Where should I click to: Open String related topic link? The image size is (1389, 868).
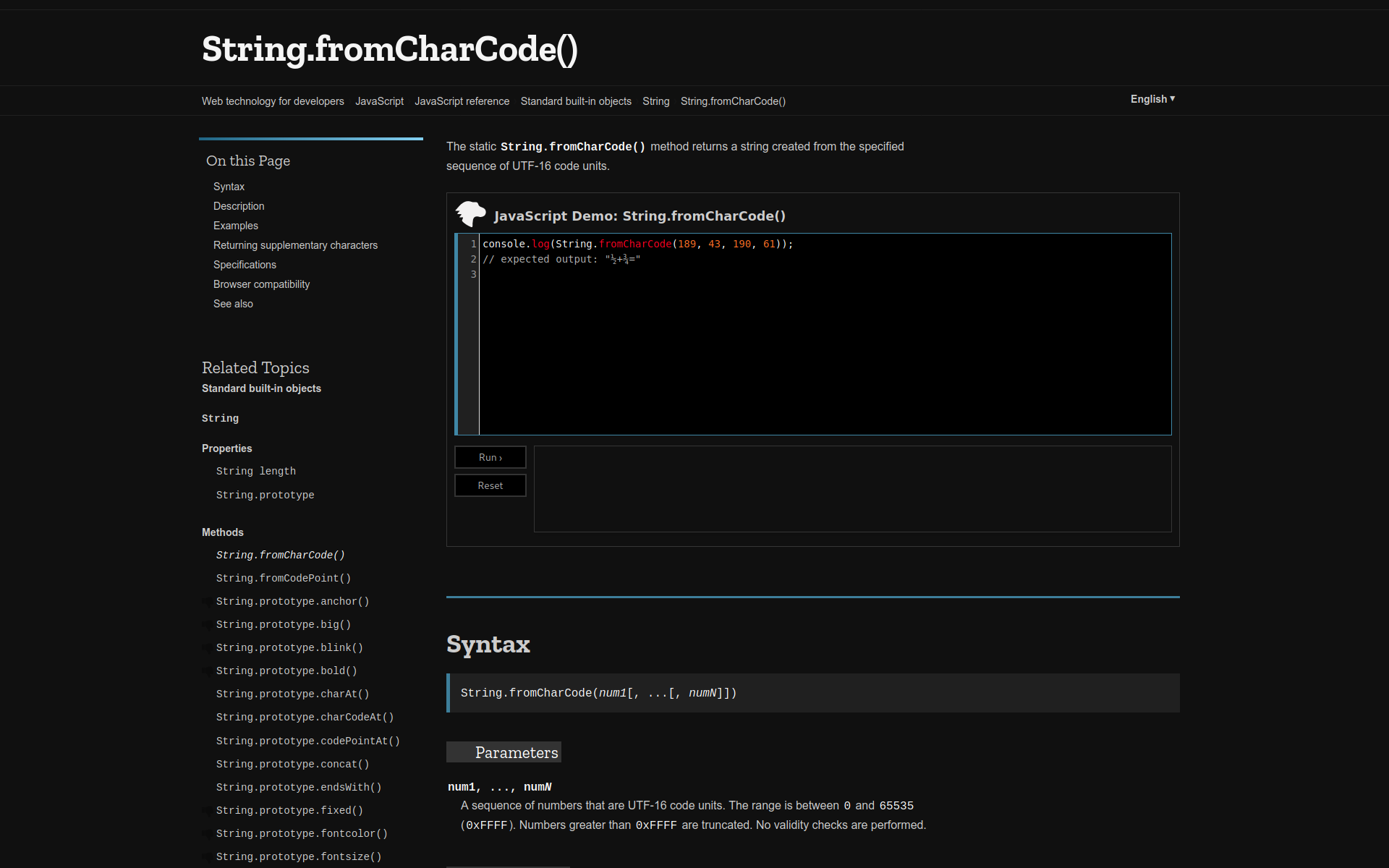(x=220, y=418)
